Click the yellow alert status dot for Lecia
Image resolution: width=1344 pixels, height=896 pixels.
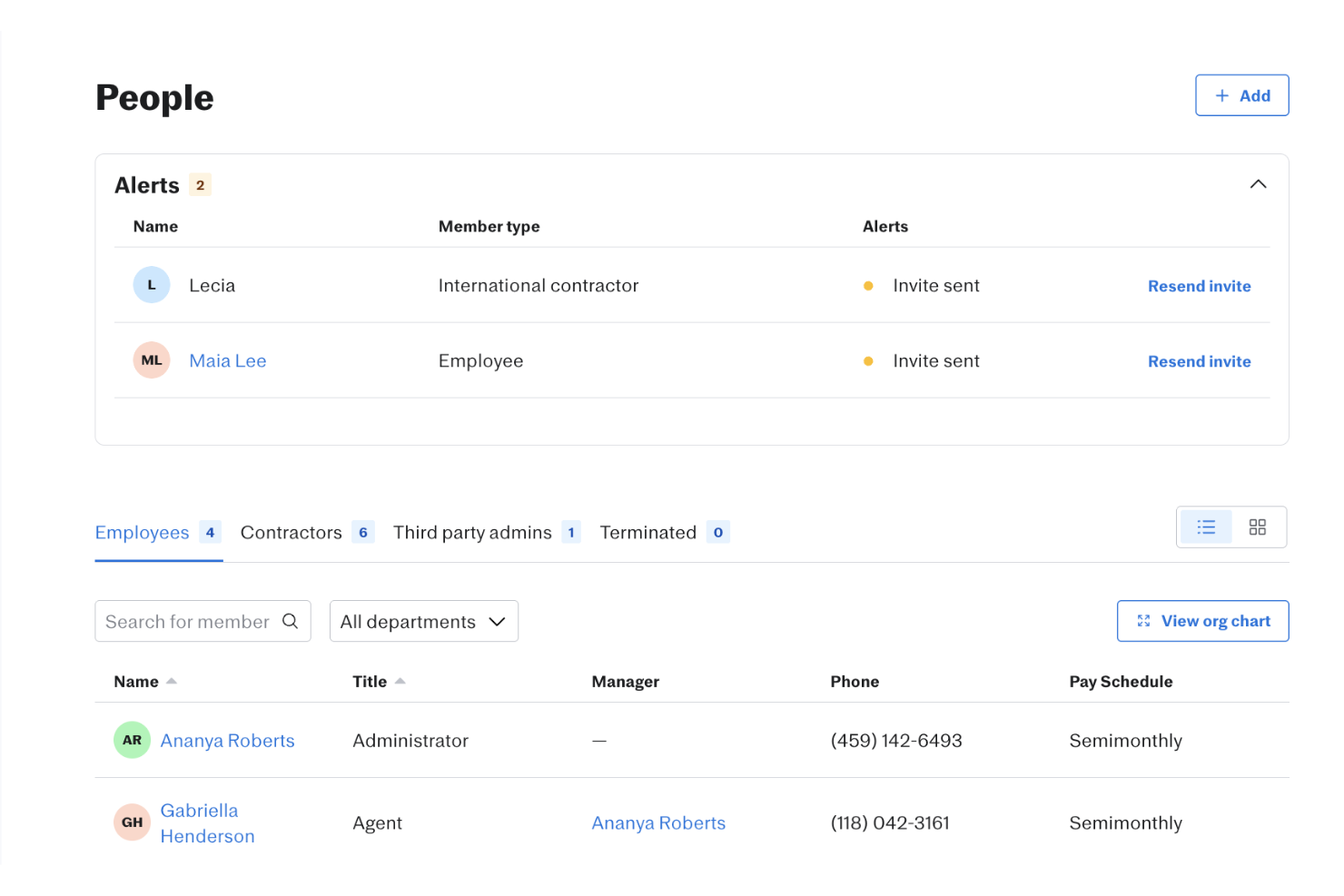click(868, 285)
